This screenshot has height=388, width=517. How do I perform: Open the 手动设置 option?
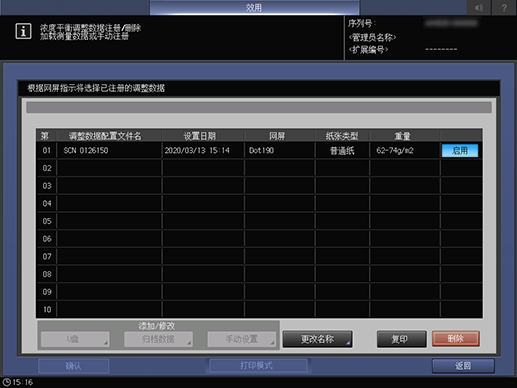click(x=242, y=339)
